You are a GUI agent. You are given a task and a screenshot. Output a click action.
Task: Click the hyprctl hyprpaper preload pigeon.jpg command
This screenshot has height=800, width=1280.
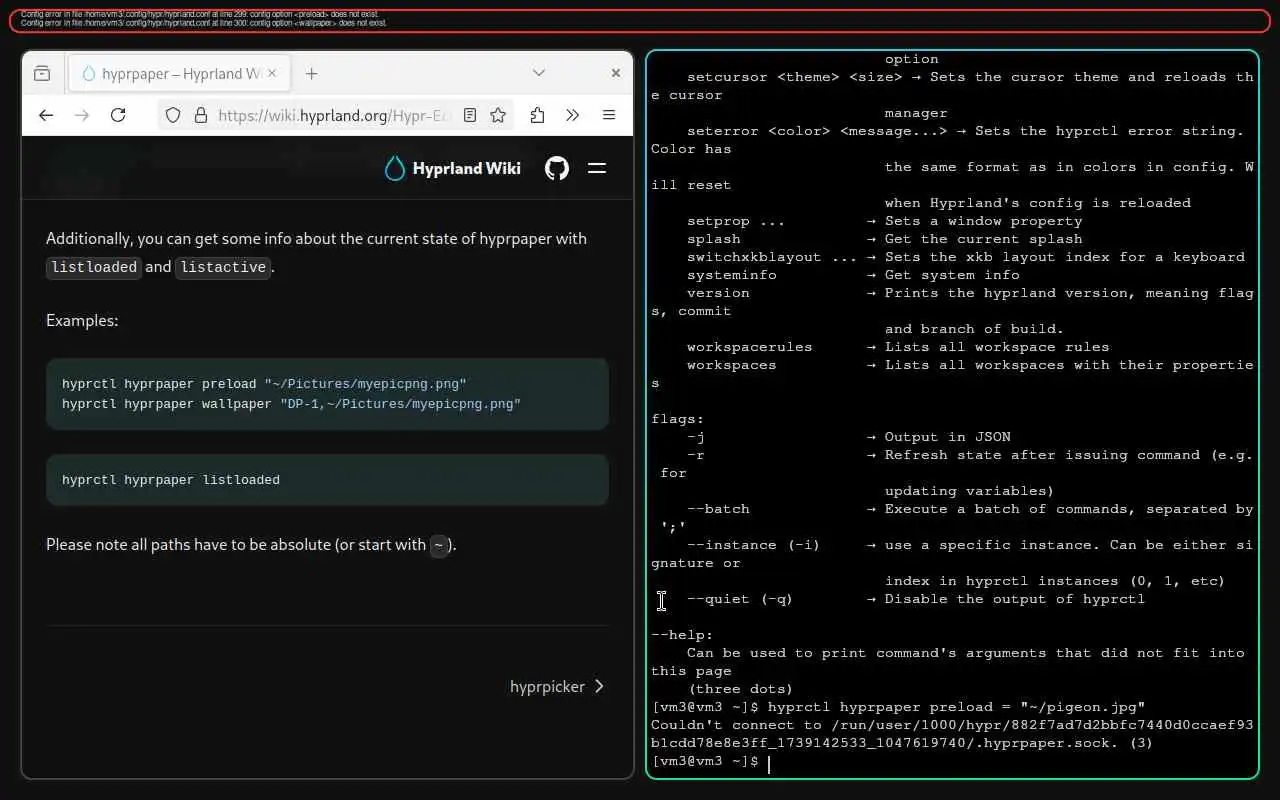pyautogui.click(x=956, y=707)
